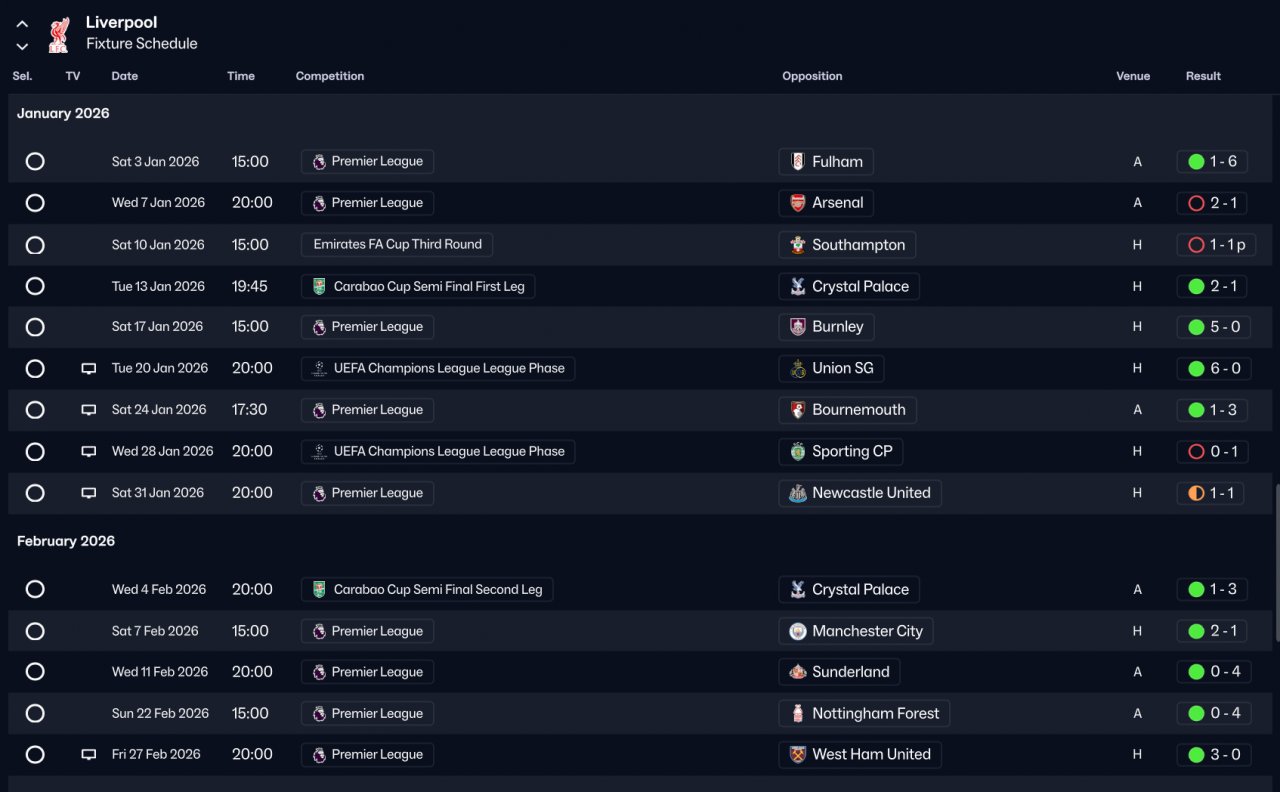
Task: Open Champions League League Phase on Sporting CP row
Action: (438, 452)
